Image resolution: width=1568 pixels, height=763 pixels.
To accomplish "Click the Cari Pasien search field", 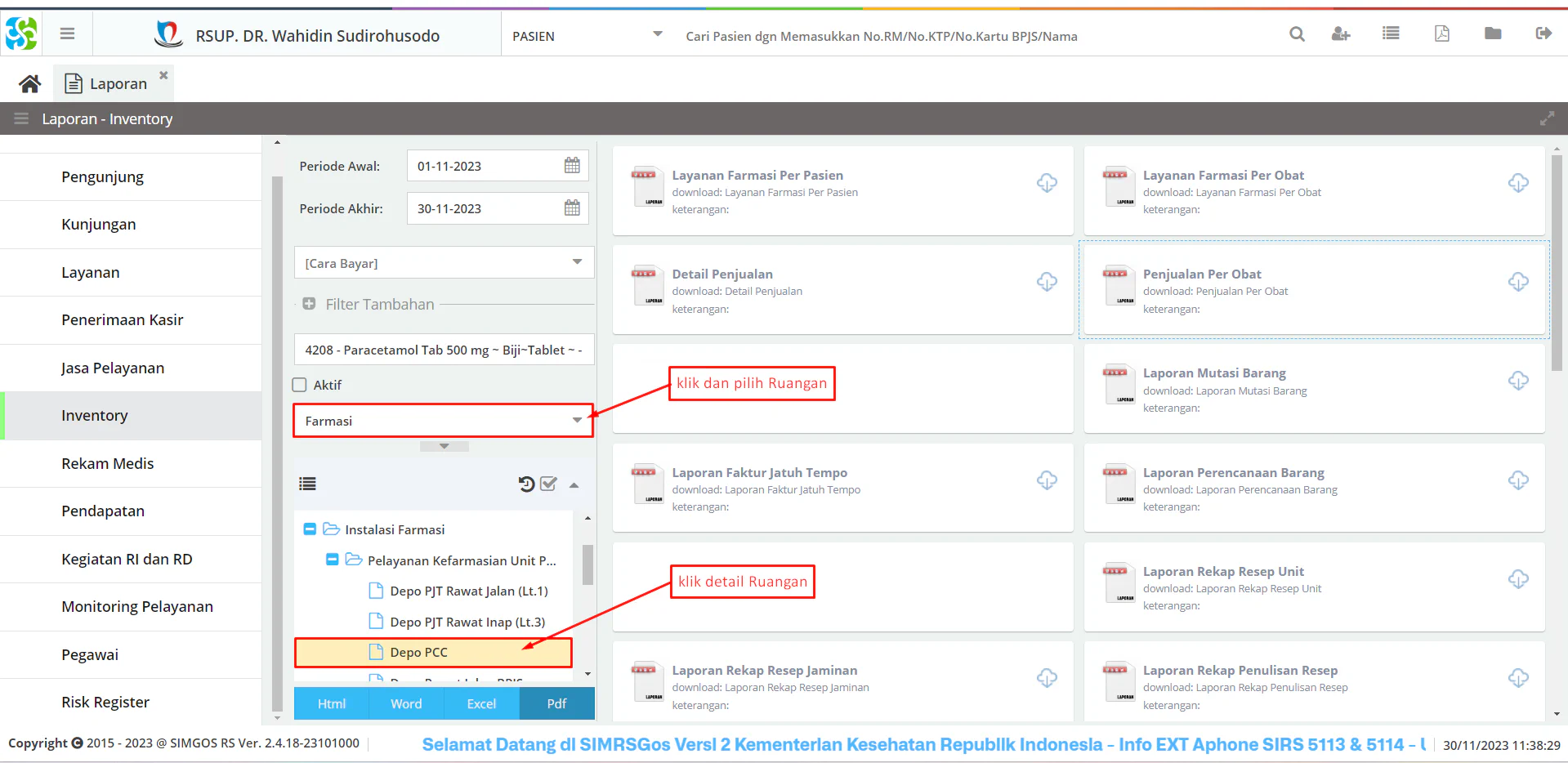I will [x=972, y=36].
